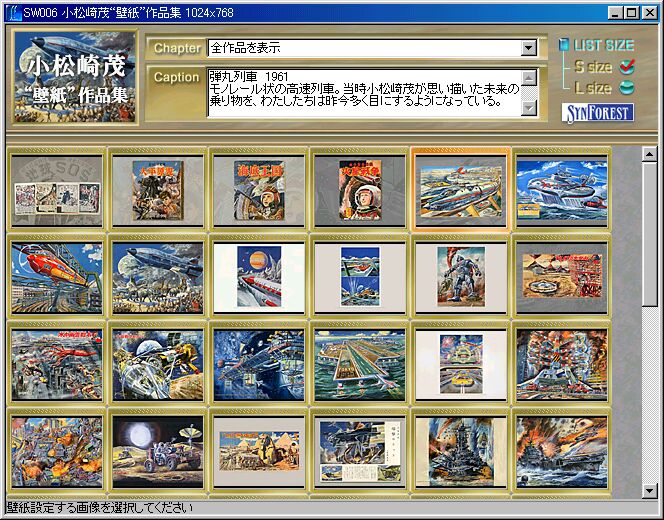664x520 pixels.
Task: Select the giant blue robot thumbnail
Action: tap(461, 278)
